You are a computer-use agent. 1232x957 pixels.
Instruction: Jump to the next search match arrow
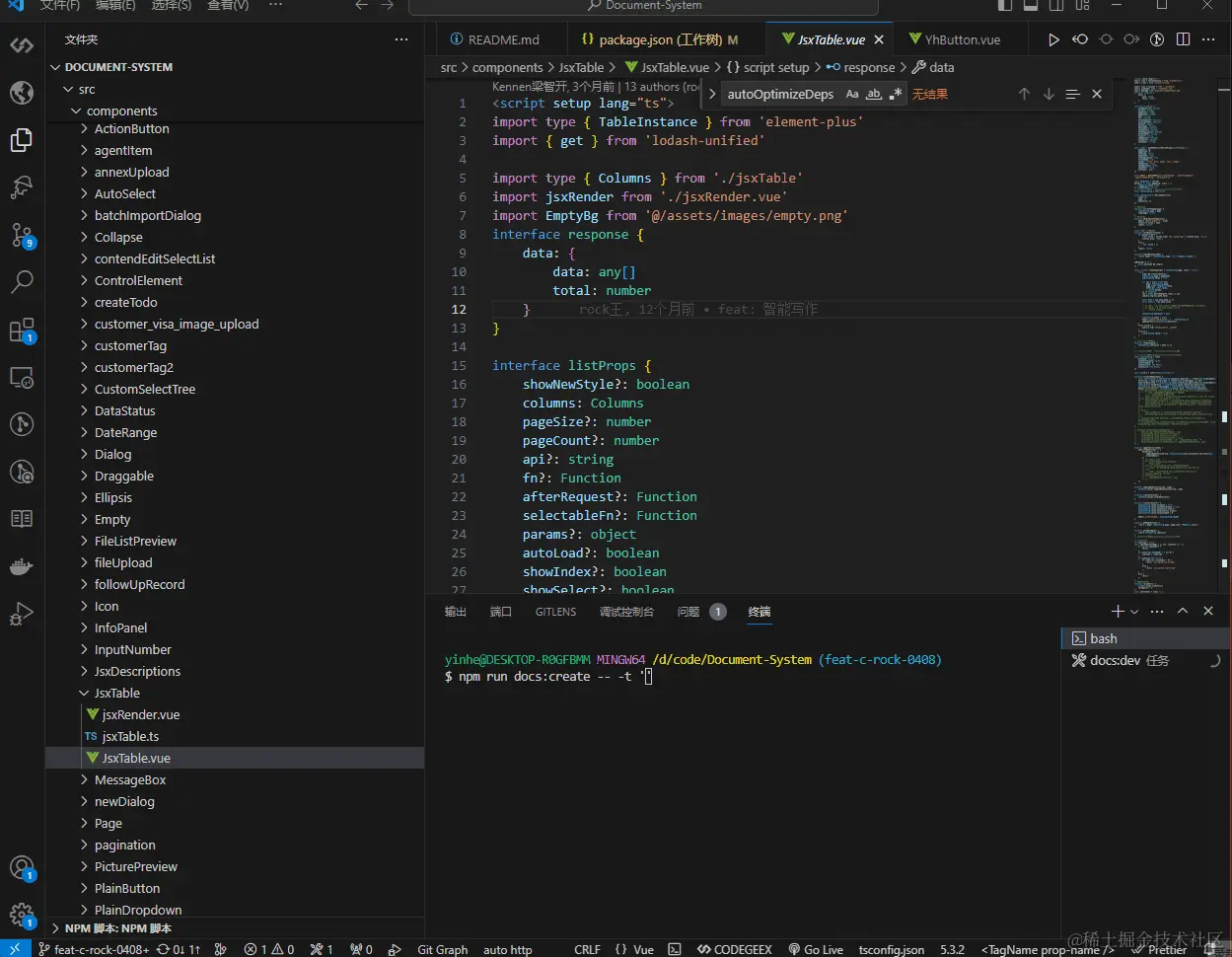point(1049,94)
